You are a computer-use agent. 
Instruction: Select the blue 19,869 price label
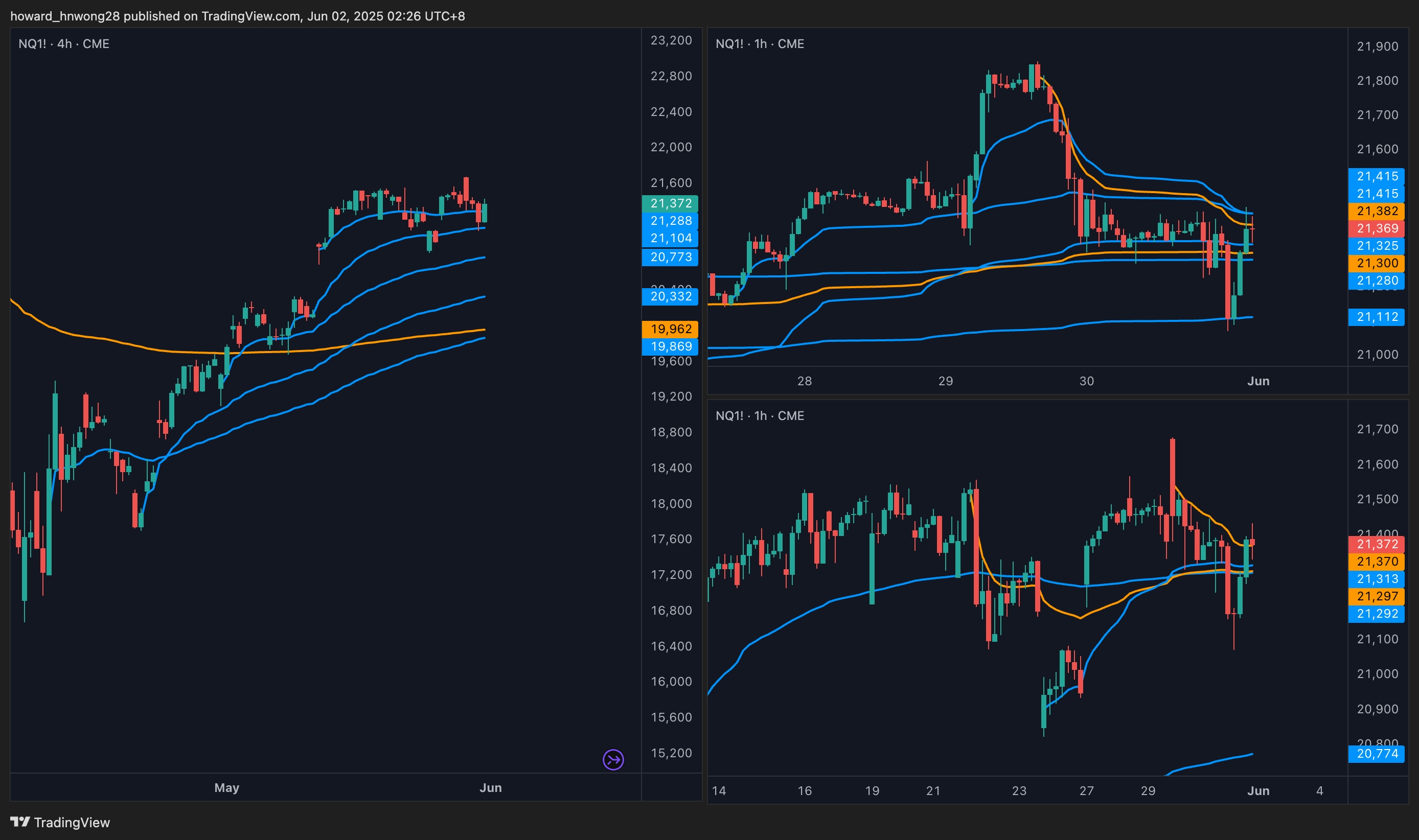tap(671, 346)
